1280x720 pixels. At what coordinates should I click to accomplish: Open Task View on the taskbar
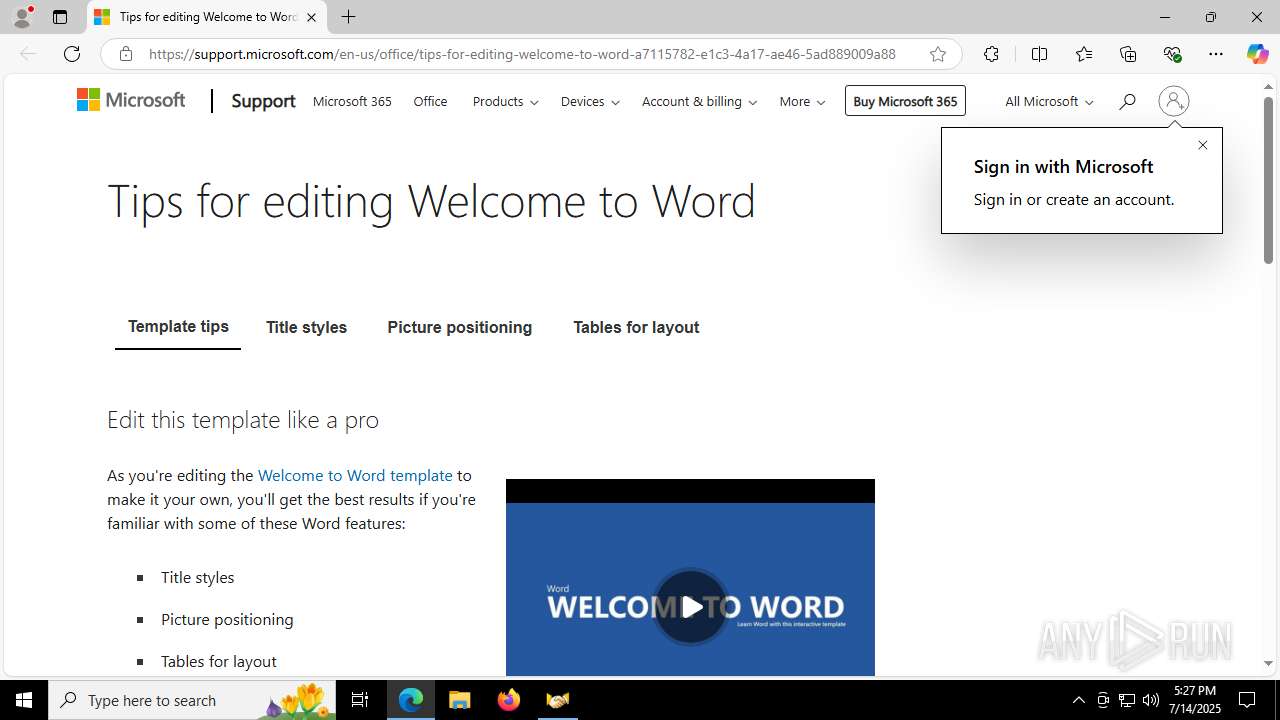point(360,700)
